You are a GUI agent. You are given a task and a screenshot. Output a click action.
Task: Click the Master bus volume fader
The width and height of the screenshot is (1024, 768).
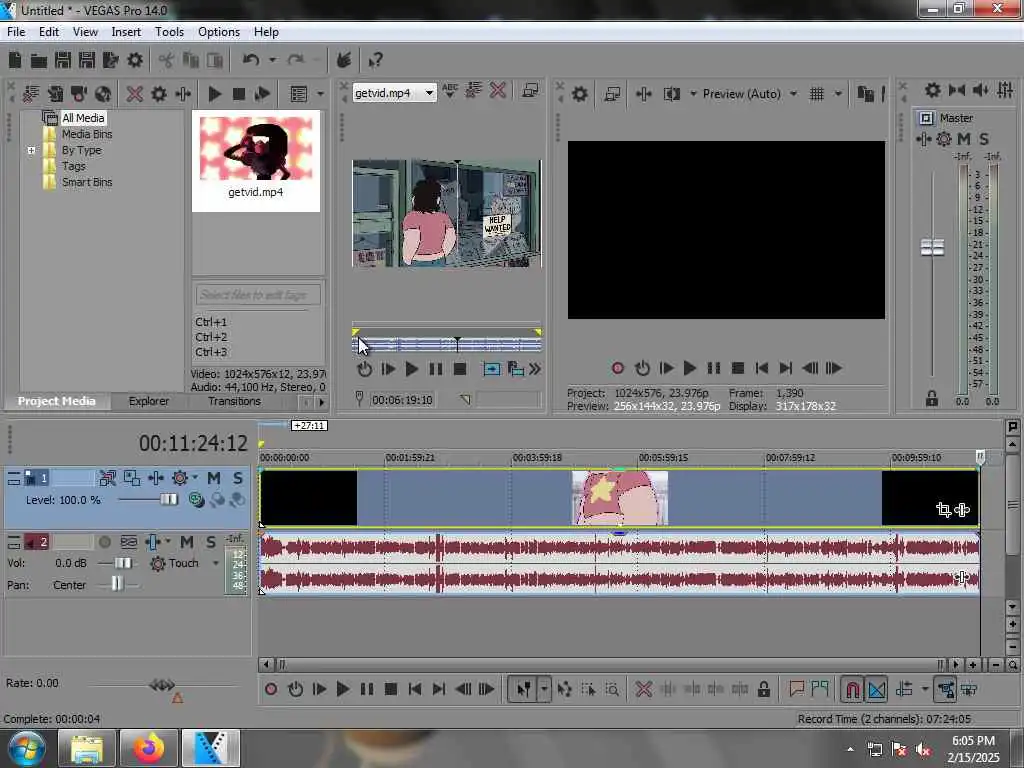pos(932,248)
